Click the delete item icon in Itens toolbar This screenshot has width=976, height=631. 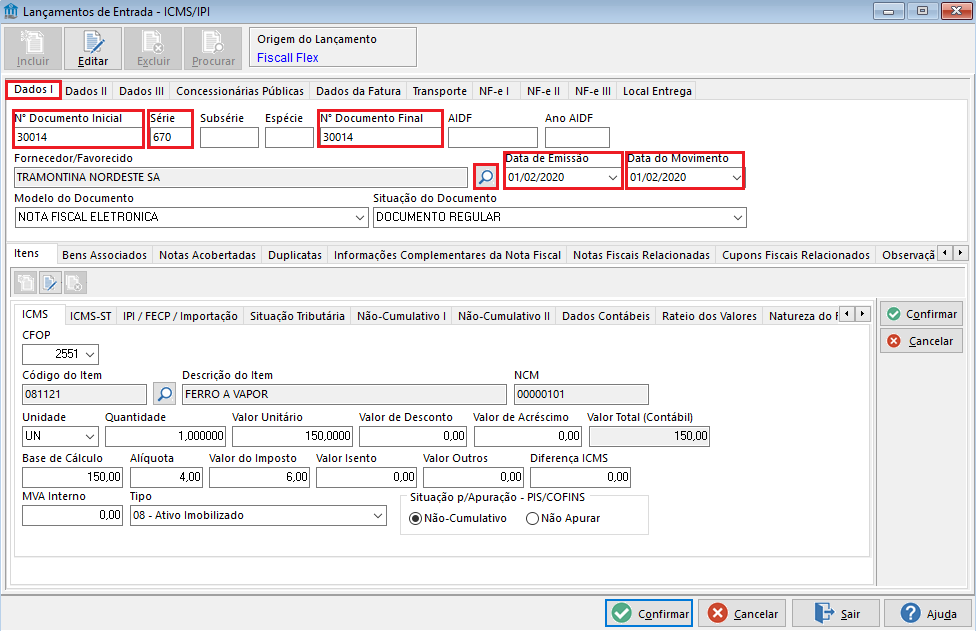coord(75,283)
